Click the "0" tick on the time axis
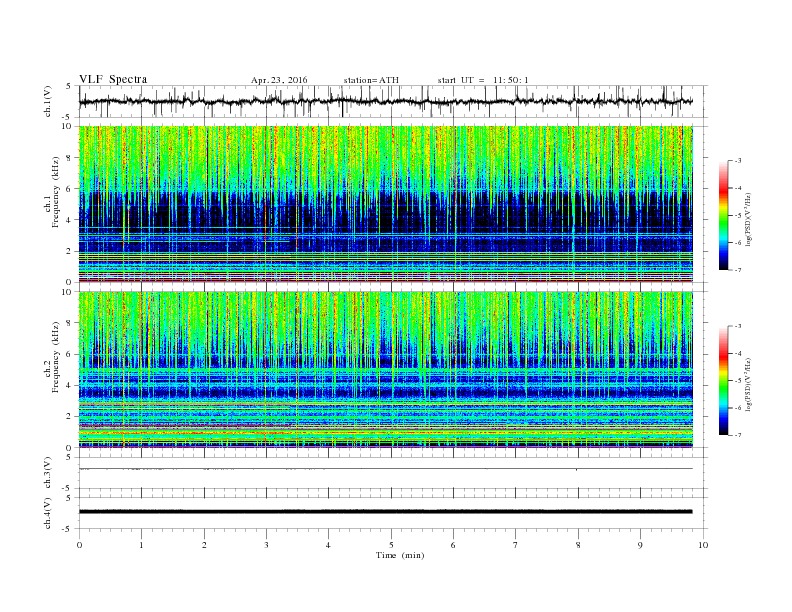Screen dimensions: 792x612 click(x=79, y=545)
